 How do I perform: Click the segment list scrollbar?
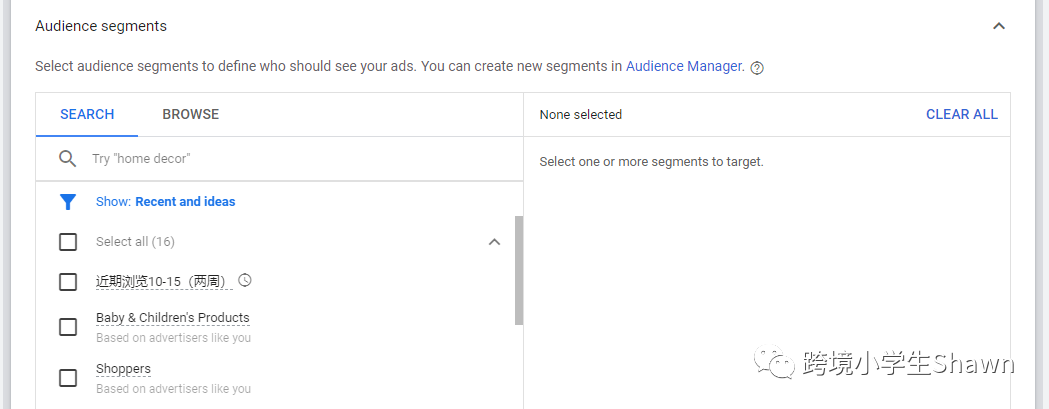(518, 270)
